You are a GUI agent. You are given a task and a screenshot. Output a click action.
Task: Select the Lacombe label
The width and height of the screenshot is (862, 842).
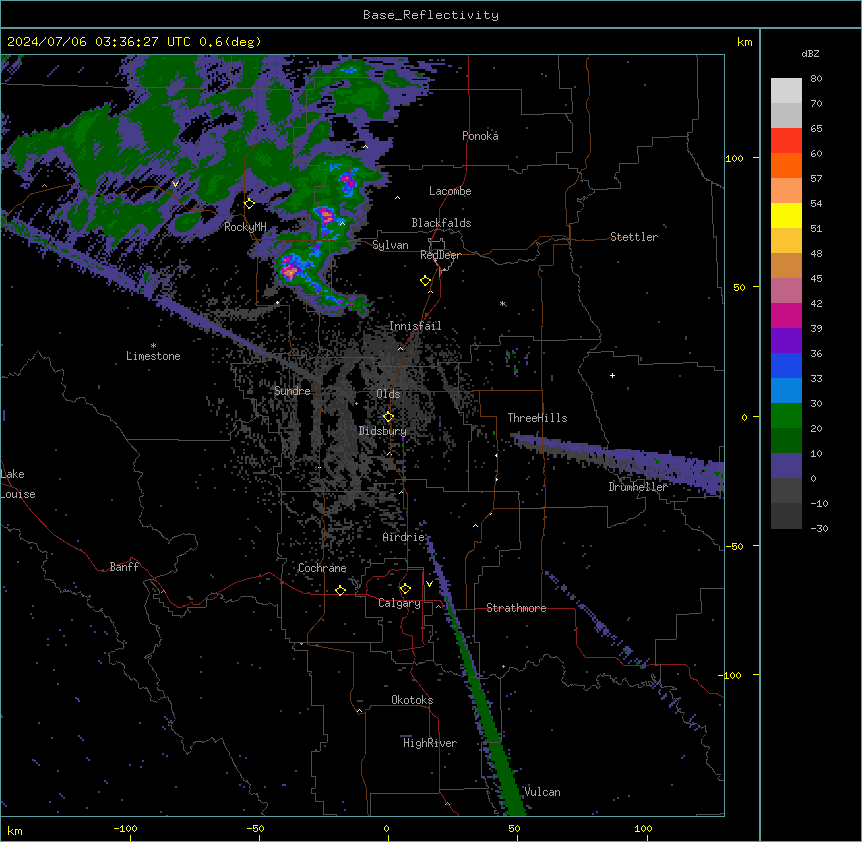[450, 191]
